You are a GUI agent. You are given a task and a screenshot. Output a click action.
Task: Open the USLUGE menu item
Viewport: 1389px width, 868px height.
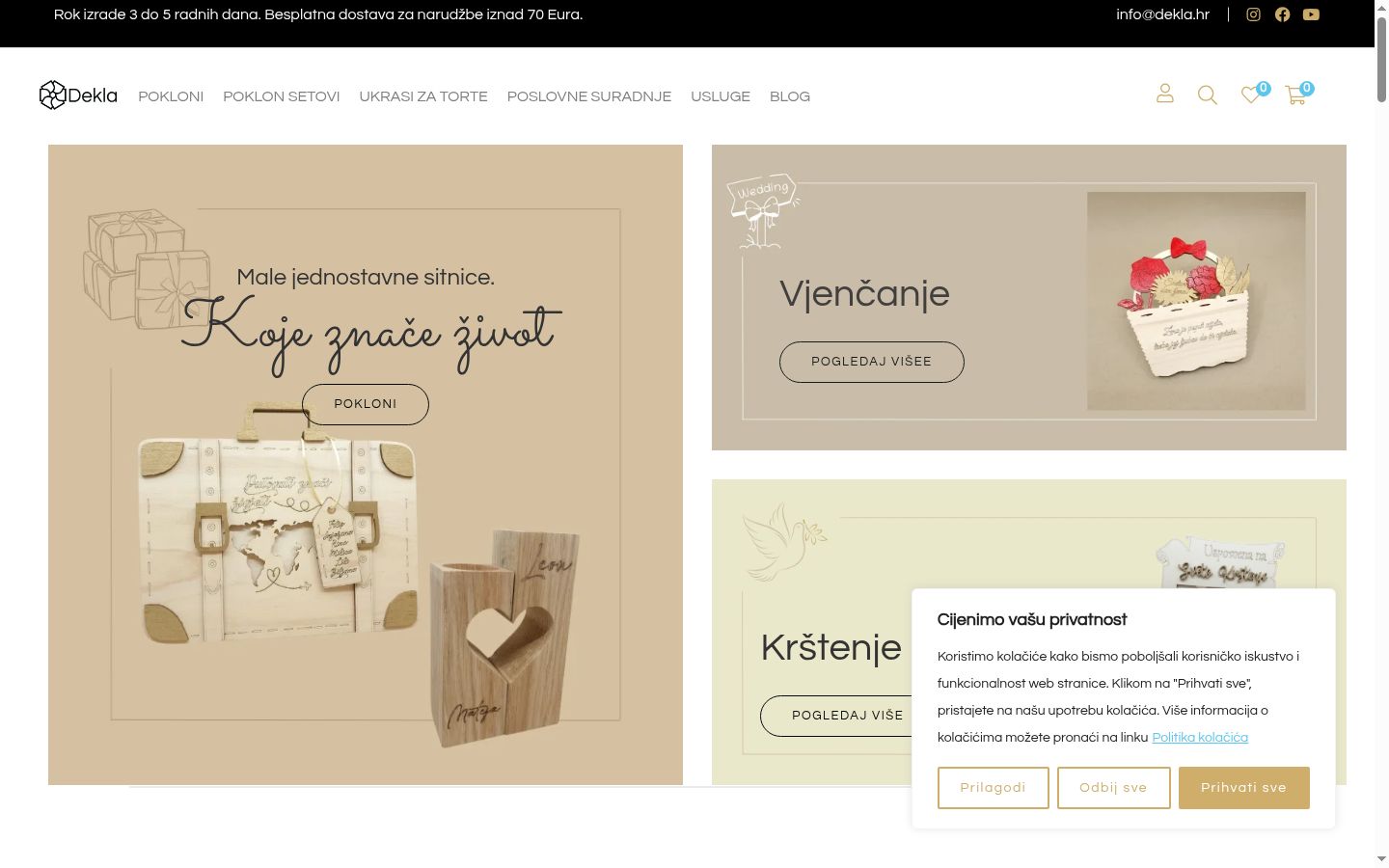pyautogui.click(x=721, y=96)
